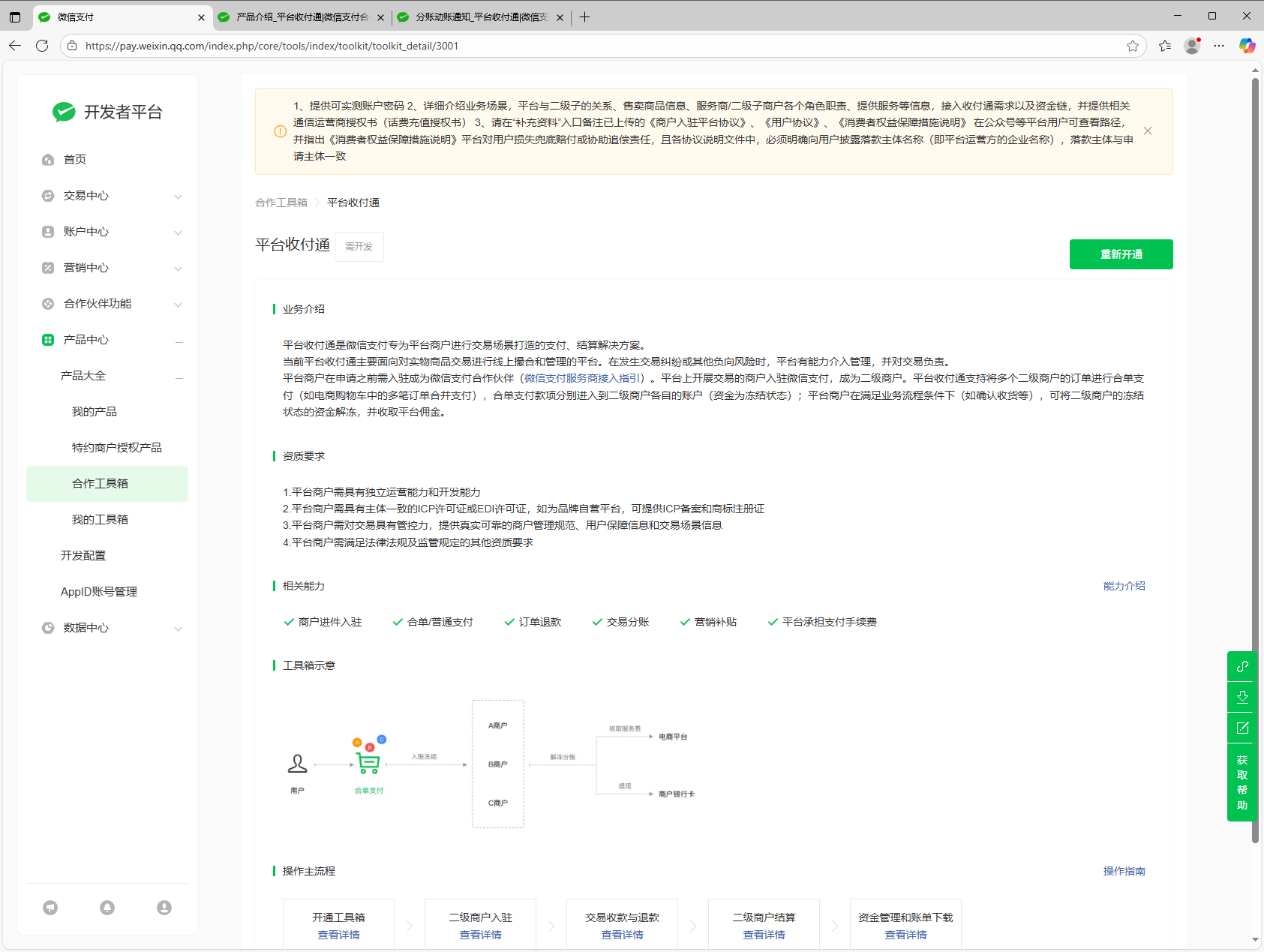Switch to the 分账动账通知 browser tab
The width and height of the screenshot is (1264, 952).
click(481, 17)
